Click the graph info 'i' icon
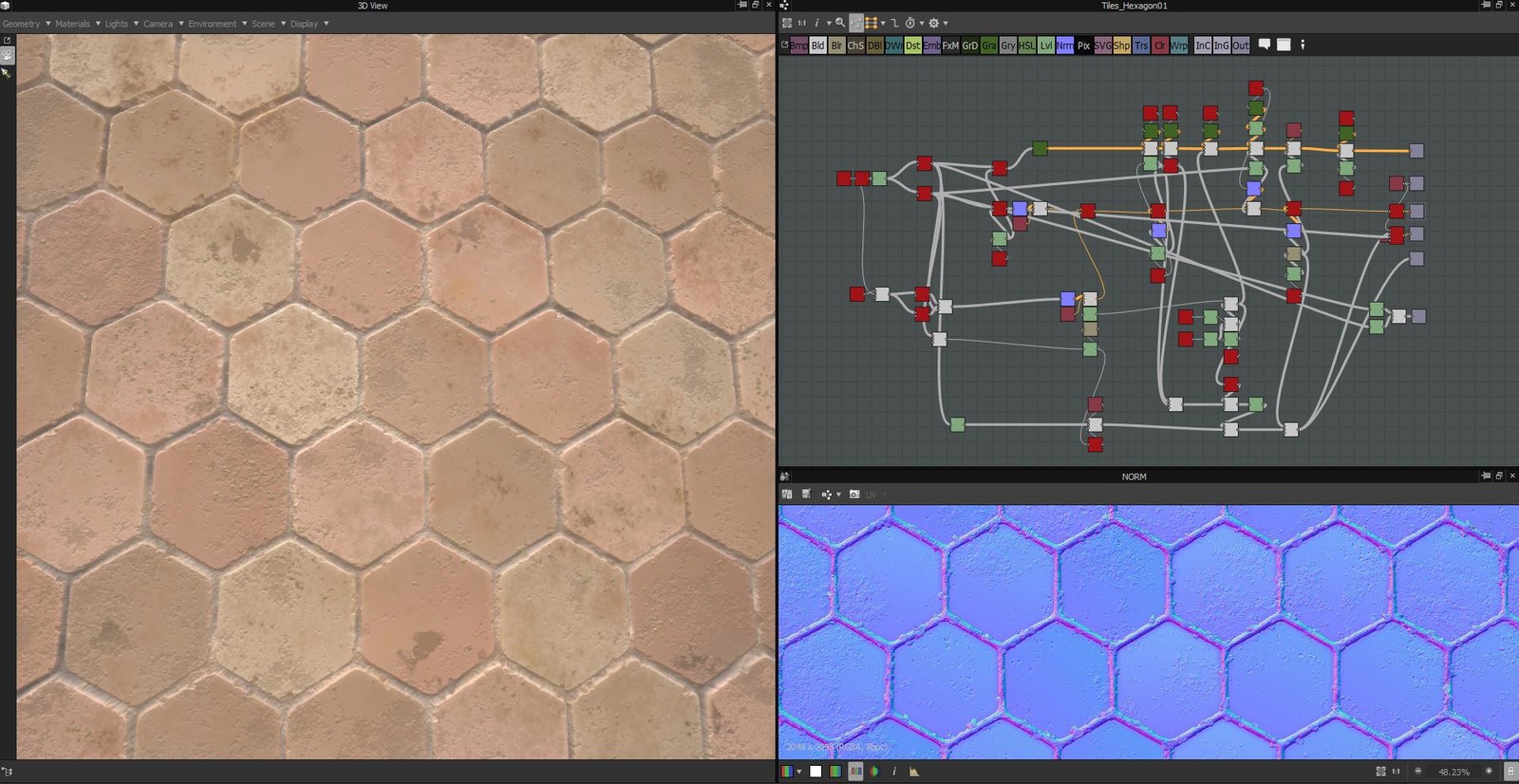The height and width of the screenshot is (784, 1519). pyautogui.click(x=816, y=23)
